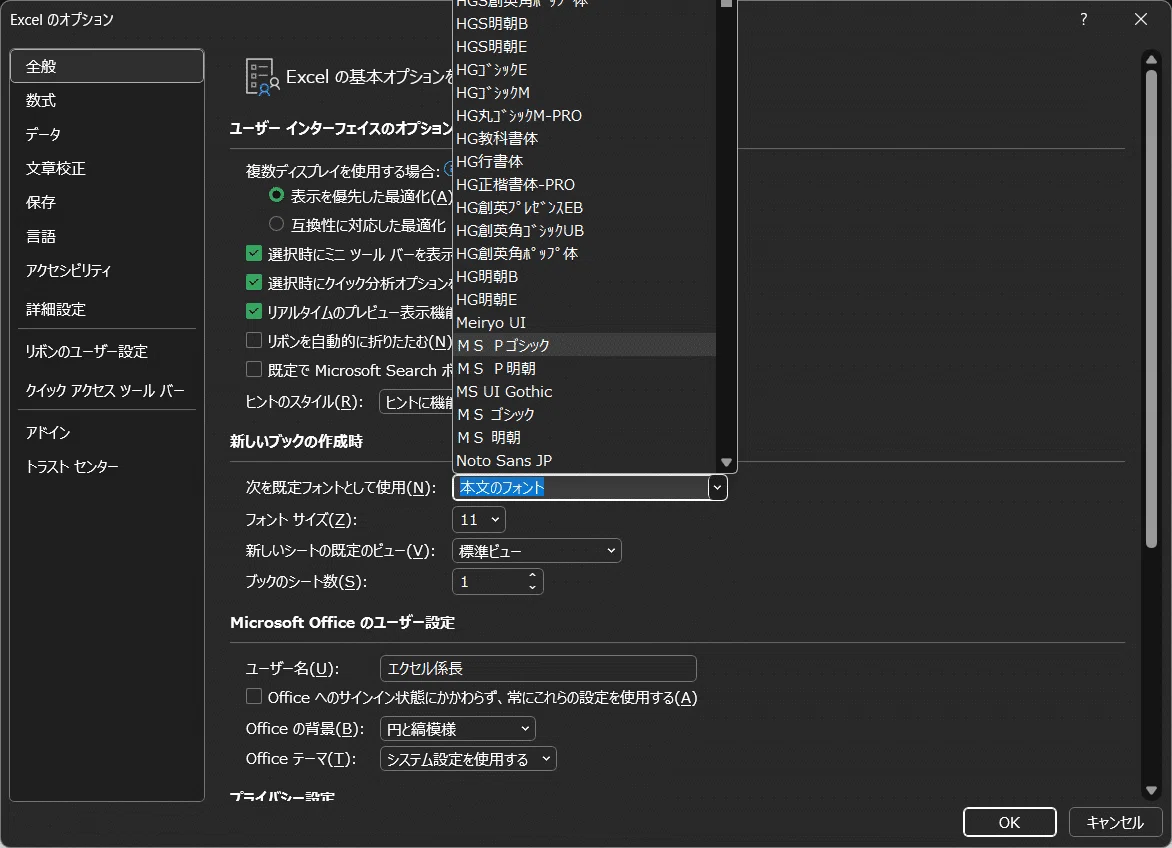Click the options pane scrollbar thumb

pyautogui.click(x=1151, y=309)
